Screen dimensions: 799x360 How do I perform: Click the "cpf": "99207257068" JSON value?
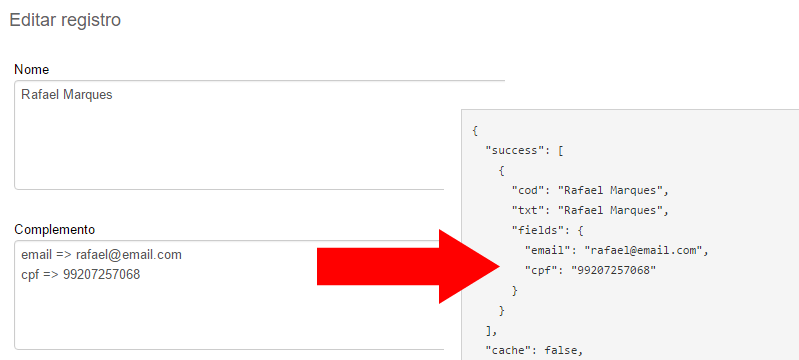614,270
